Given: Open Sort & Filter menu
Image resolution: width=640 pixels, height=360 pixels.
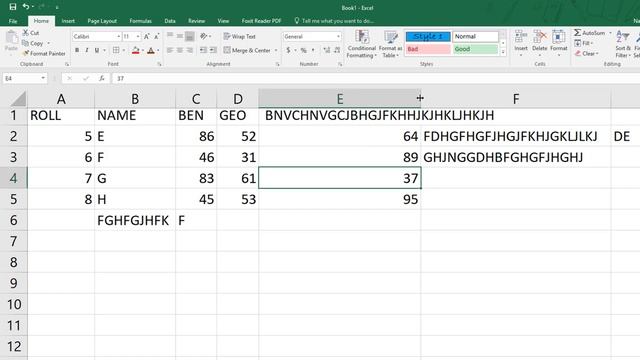Looking at the screenshot, I should (x=622, y=44).
